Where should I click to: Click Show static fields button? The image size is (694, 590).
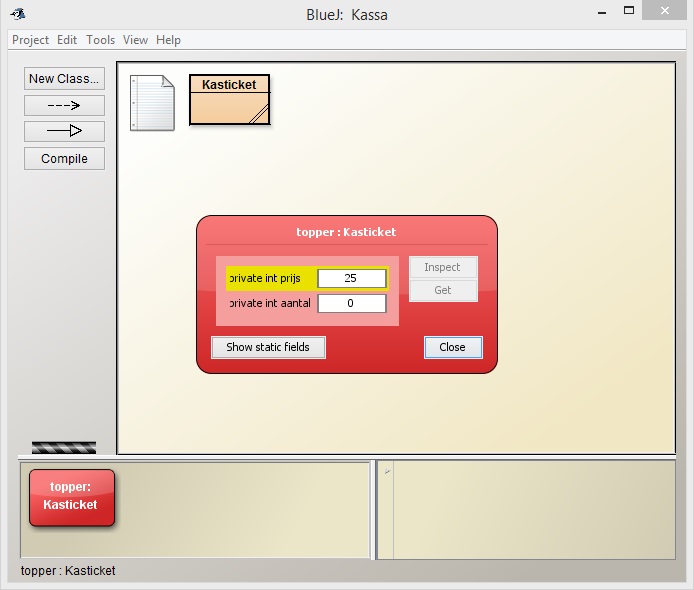point(268,347)
